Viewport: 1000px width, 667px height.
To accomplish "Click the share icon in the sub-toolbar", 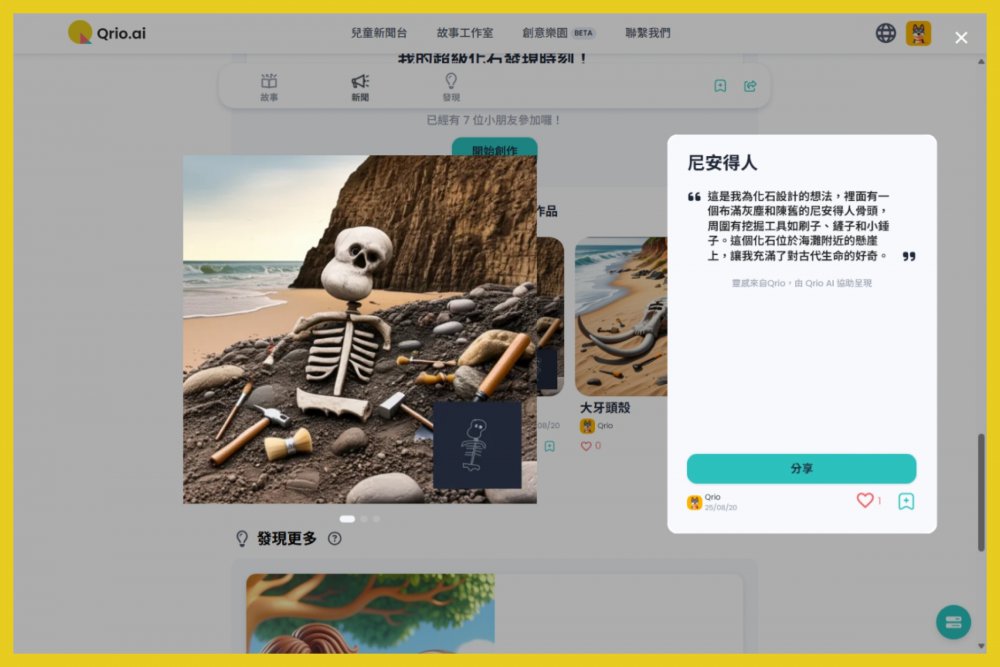I will coord(750,86).
